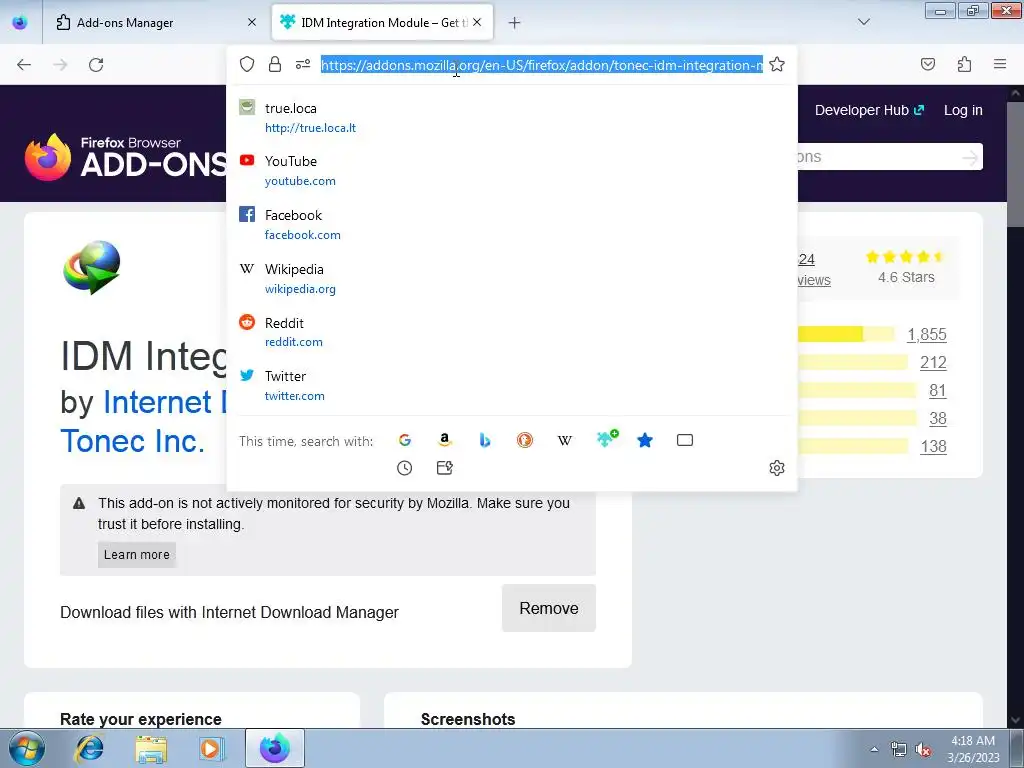Screen dimensions: 1024x768
Task: Search in History clock icon
Action: pos(405,468)
